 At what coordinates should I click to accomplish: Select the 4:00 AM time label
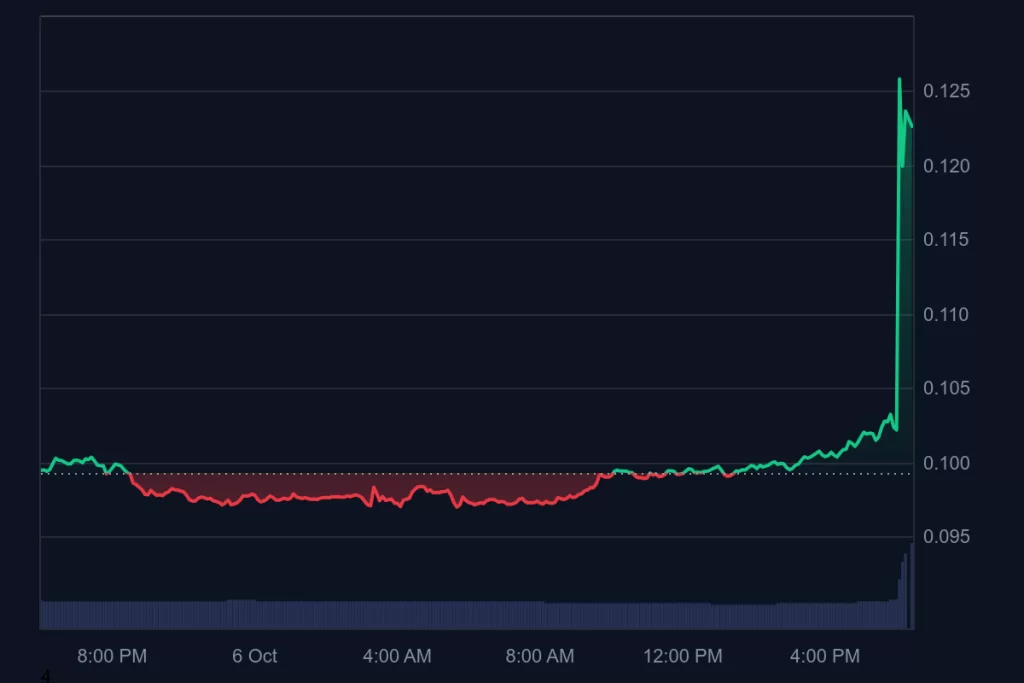tap(397, 656)
